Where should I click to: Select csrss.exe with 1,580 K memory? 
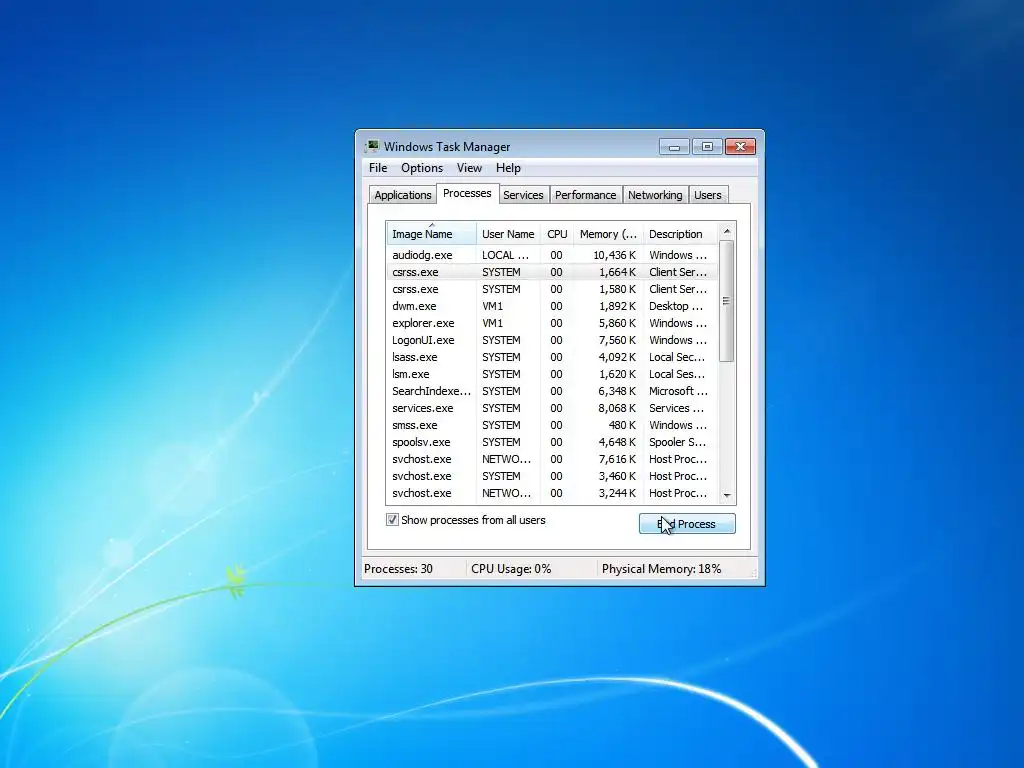(552, 289)
